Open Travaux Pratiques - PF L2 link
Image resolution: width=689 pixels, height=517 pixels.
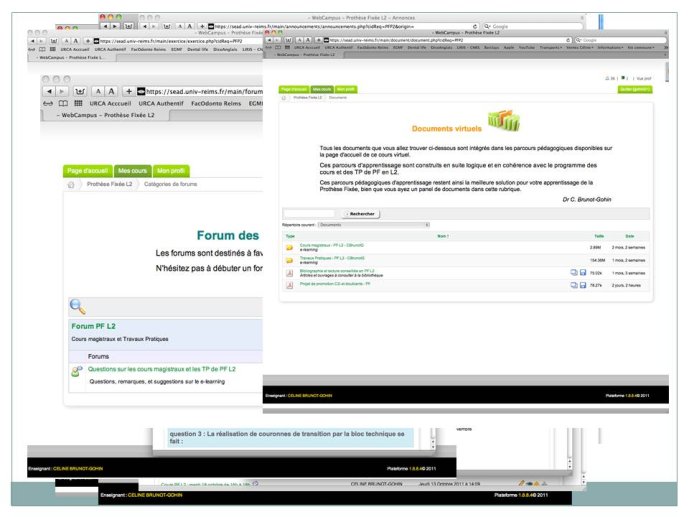pyautogui.click(x=332, y=258)
